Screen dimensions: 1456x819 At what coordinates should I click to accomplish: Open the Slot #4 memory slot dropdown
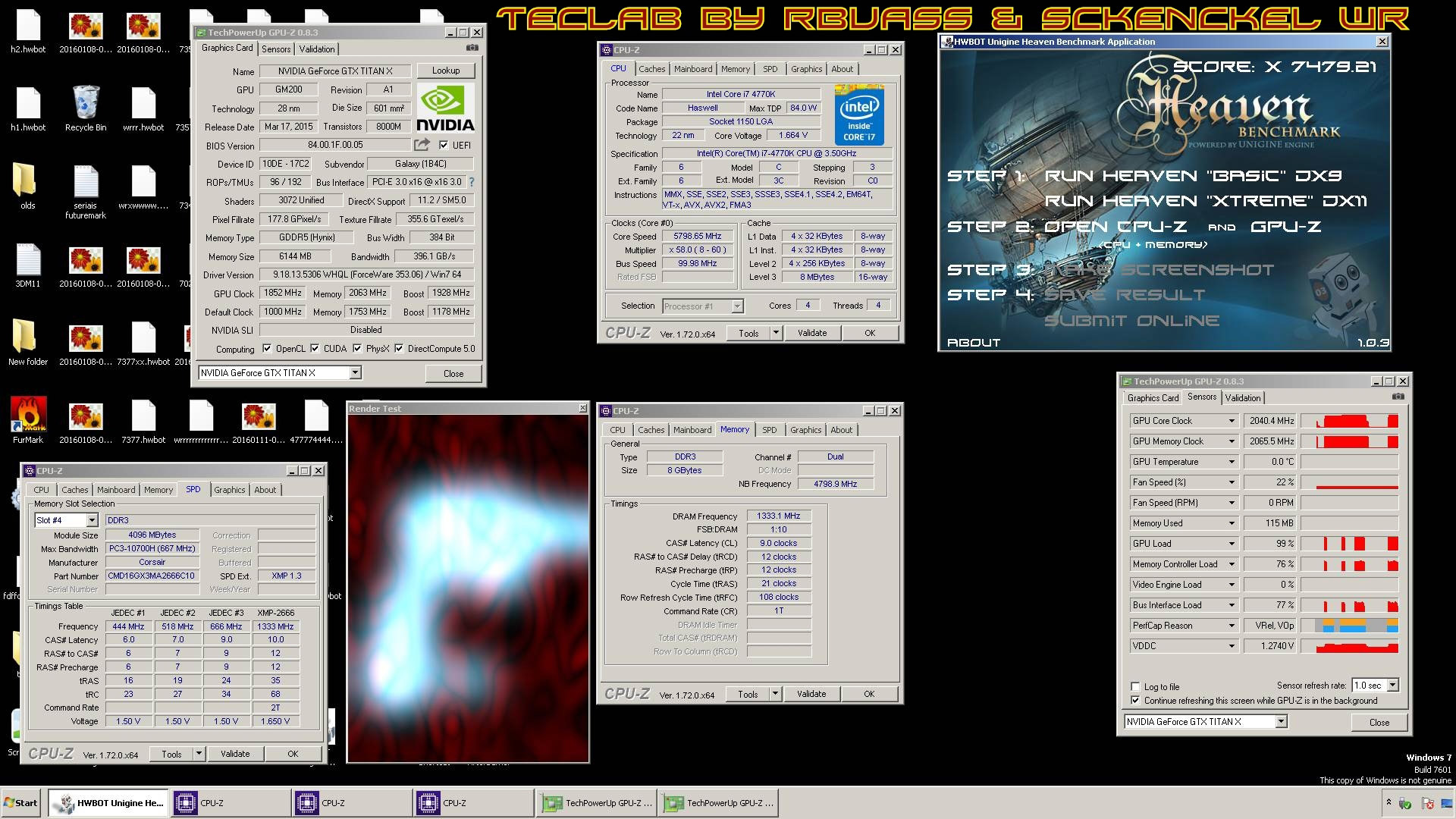tap(92, 520)
